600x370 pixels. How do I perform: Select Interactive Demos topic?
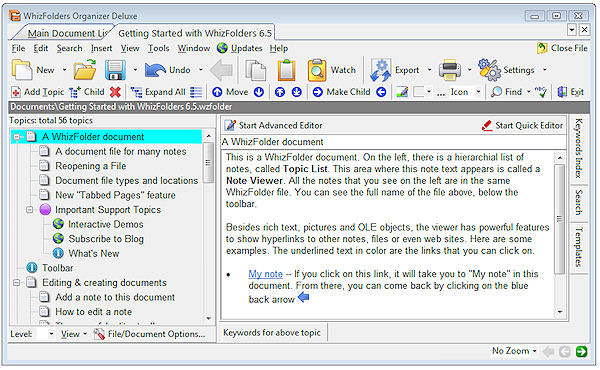click(x=106, y=224)
